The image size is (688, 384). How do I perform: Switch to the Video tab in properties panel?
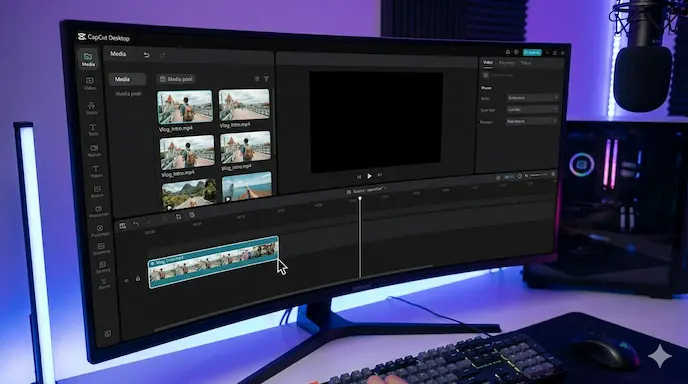(488, 63)
